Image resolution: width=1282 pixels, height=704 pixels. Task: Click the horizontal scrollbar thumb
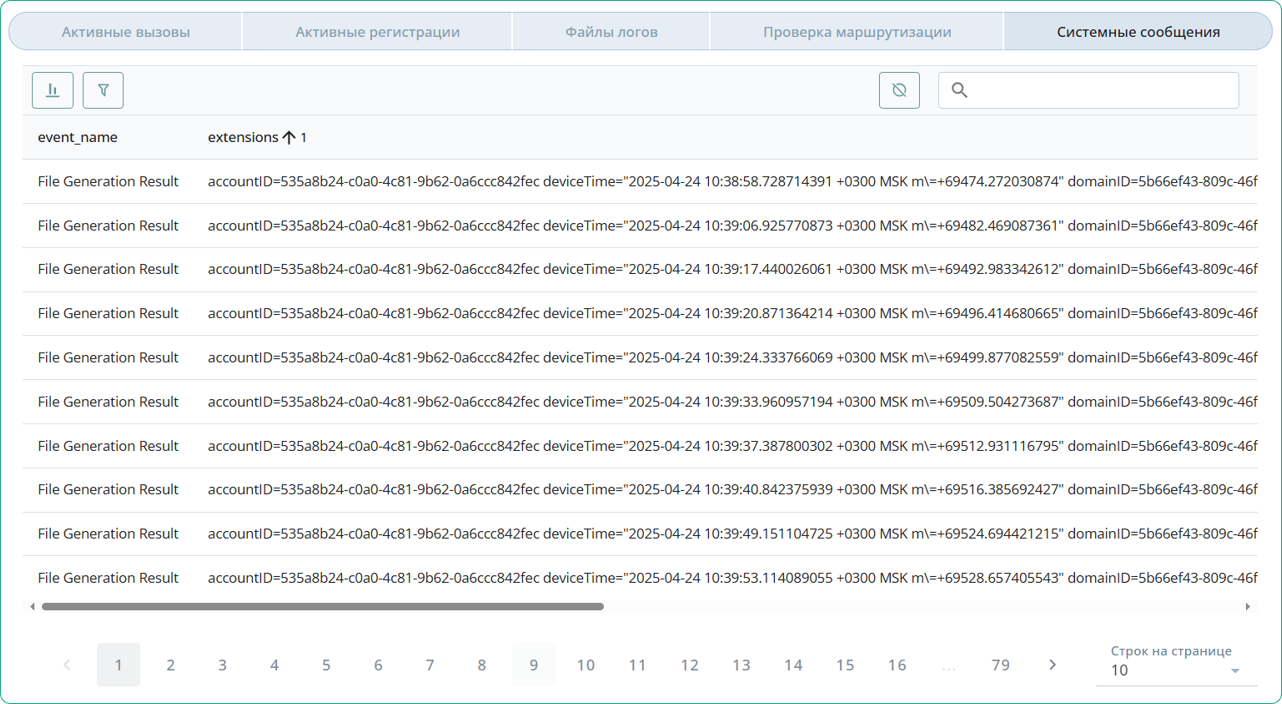pyautogui.click(x=322, y=606)
